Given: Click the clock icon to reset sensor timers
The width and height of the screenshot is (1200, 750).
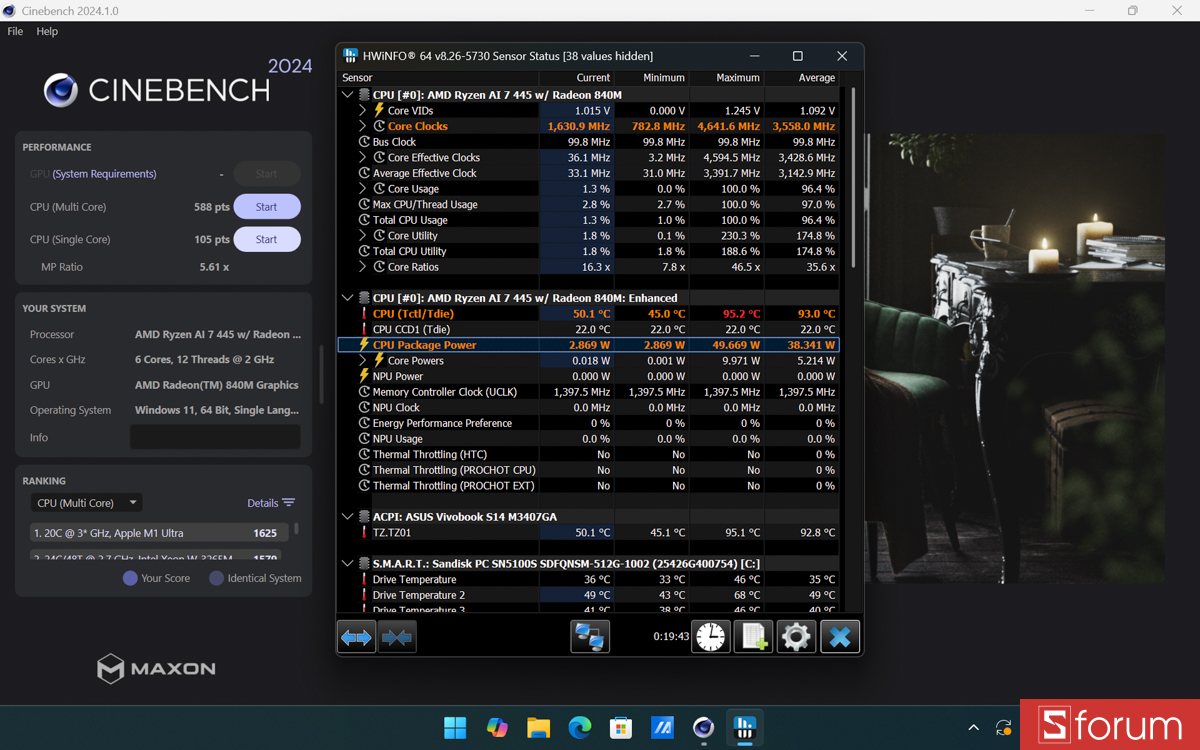Looking at the screenshot, I should click(710, 636).
